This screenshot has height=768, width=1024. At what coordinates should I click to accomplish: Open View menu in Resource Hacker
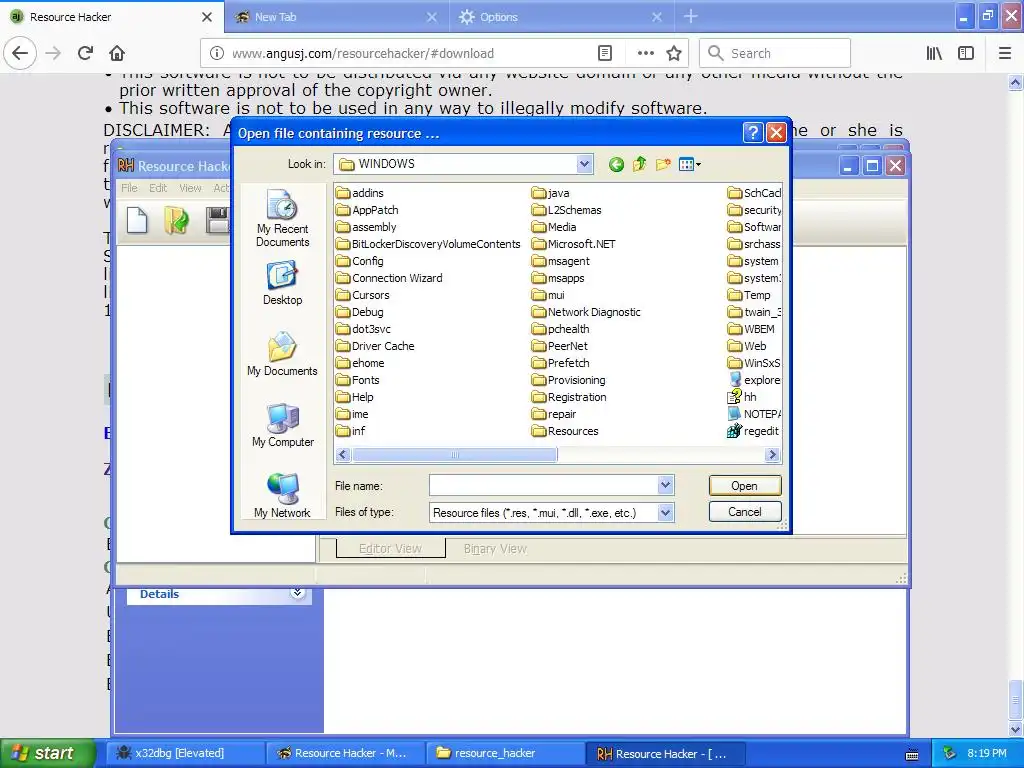[190, 188]
